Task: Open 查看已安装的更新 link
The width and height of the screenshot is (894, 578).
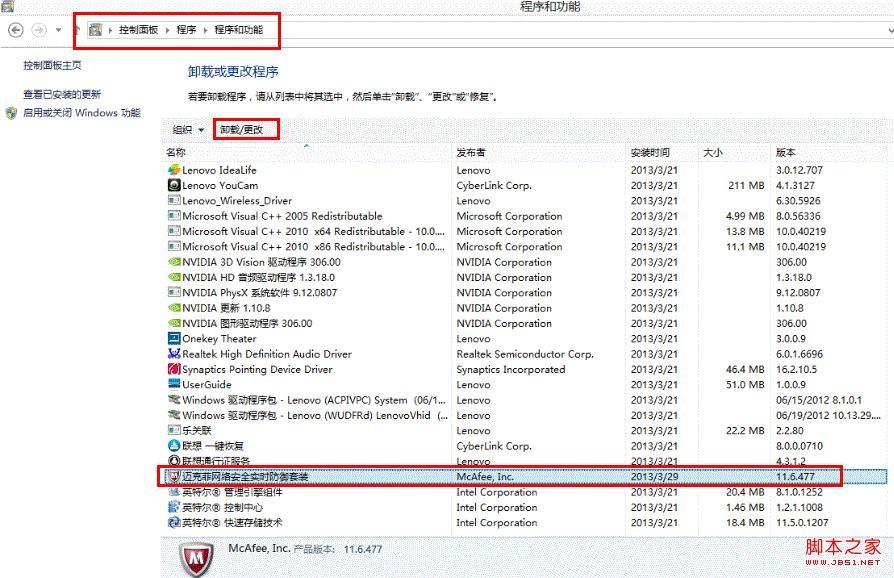Action: 62,94
